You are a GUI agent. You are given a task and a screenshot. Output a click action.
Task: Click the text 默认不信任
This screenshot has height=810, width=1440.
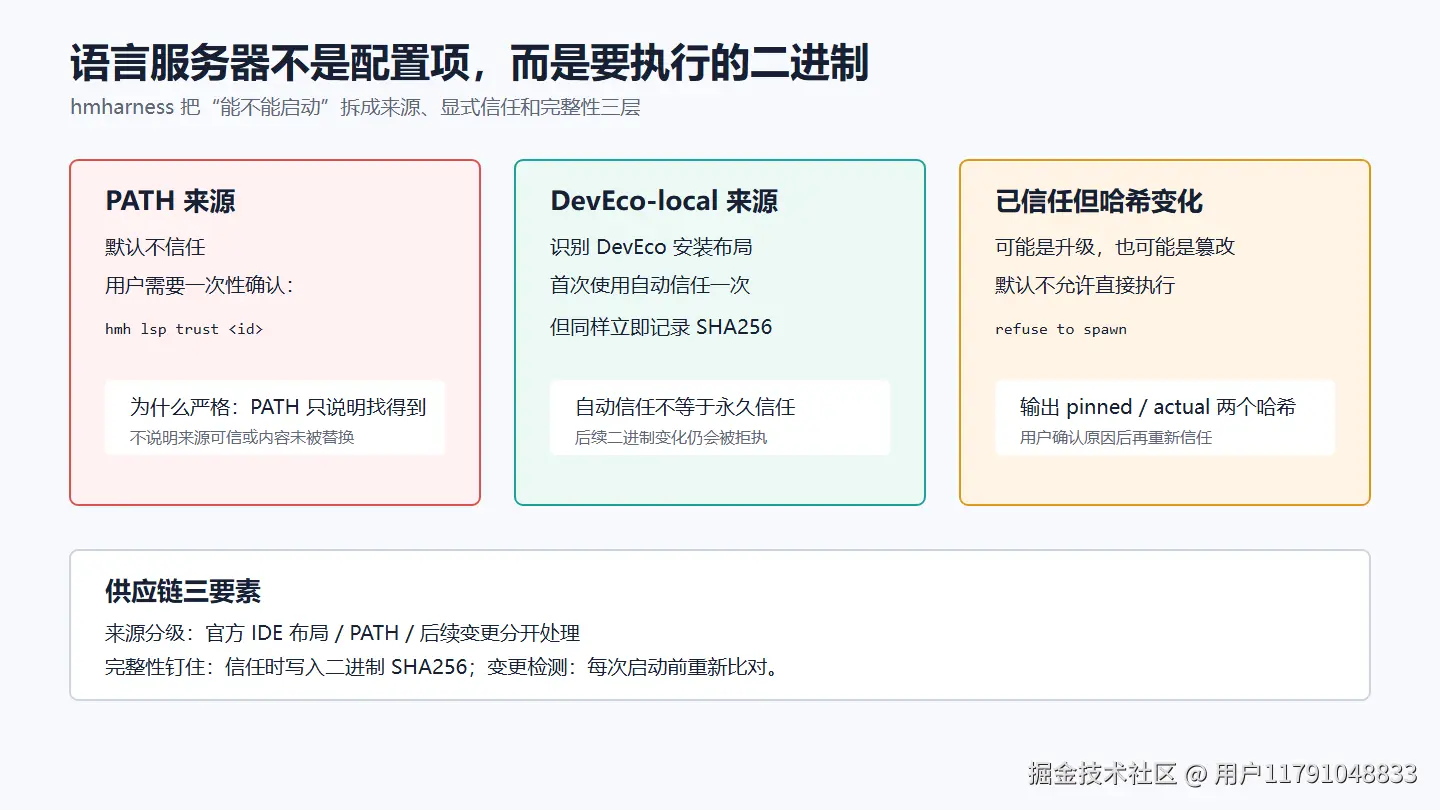155,247
